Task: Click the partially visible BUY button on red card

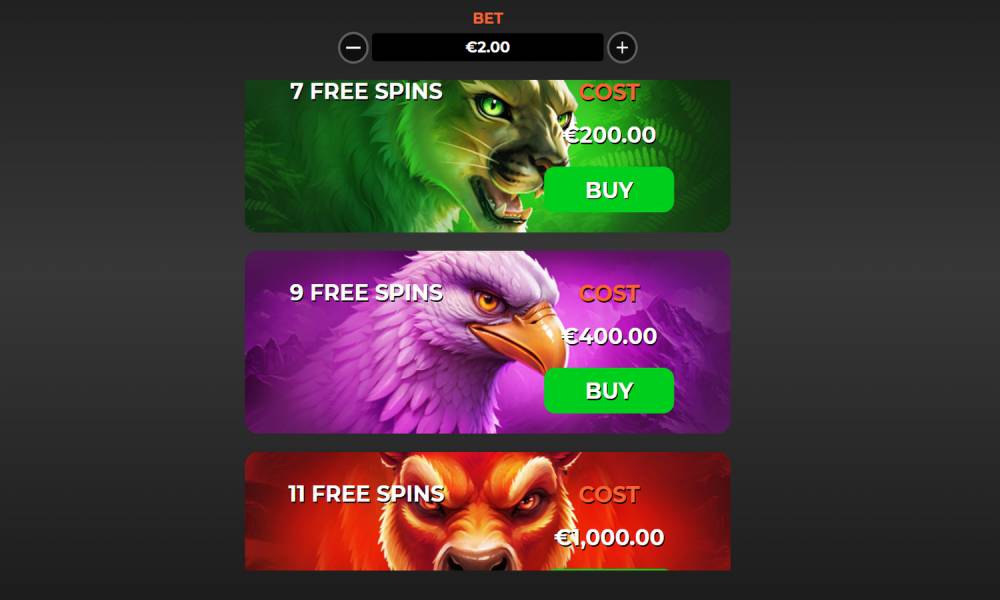Action: pyautogui.click(x=608, y=569)
